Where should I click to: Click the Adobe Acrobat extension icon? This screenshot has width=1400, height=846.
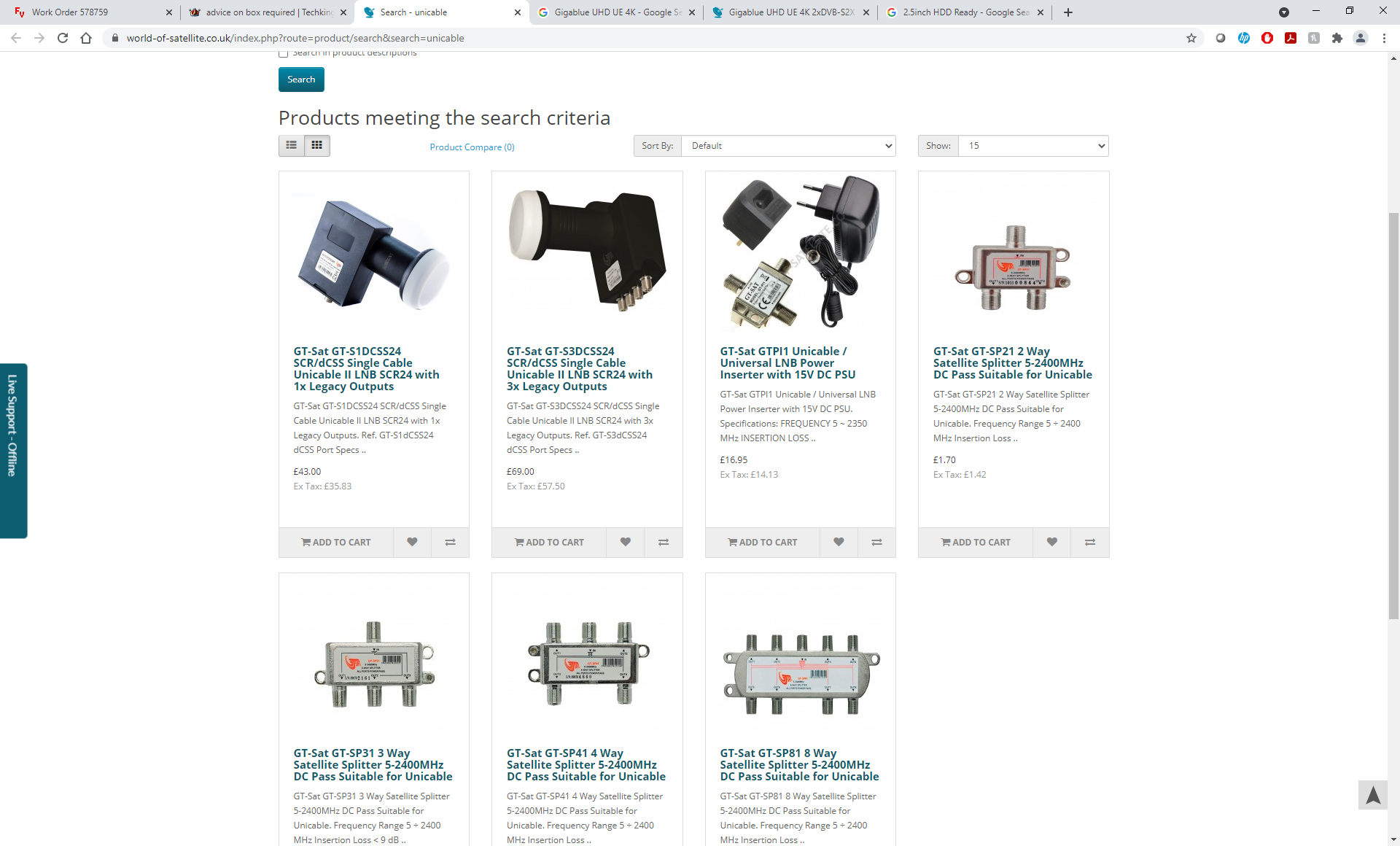[x=1291, y=38]
